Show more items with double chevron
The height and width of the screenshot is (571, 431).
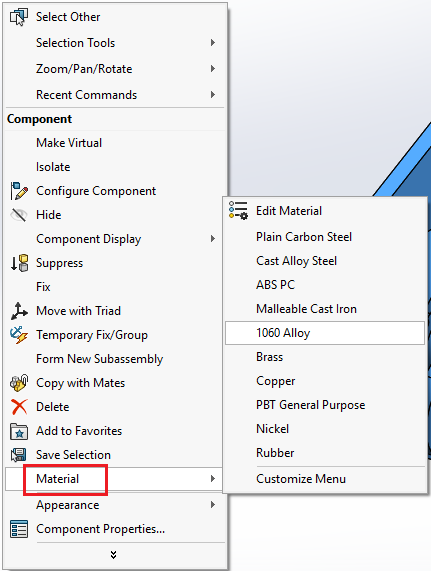pos(114,555)
